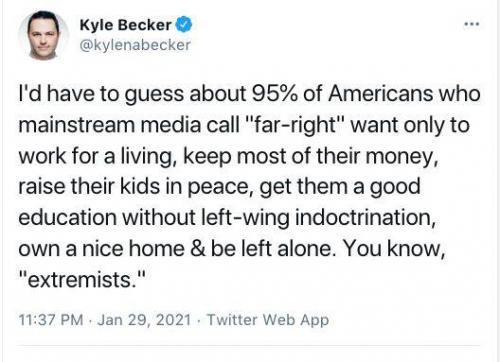Click the word "Americans" in the tweet

coord(380,94)
